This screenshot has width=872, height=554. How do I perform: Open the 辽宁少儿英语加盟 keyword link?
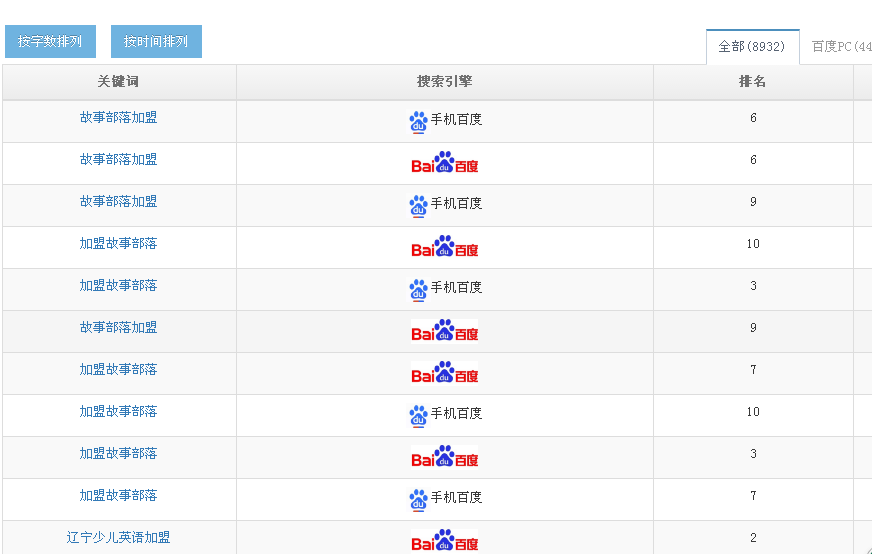(118, 538)
